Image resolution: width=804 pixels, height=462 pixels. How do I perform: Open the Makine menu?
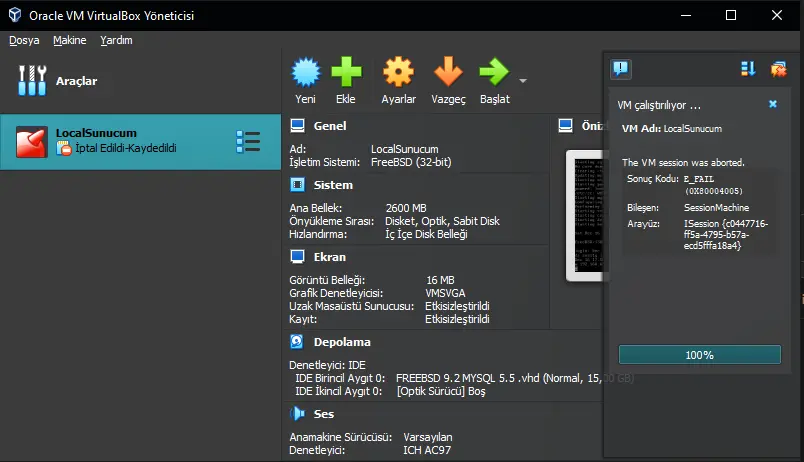click(70, 40)
